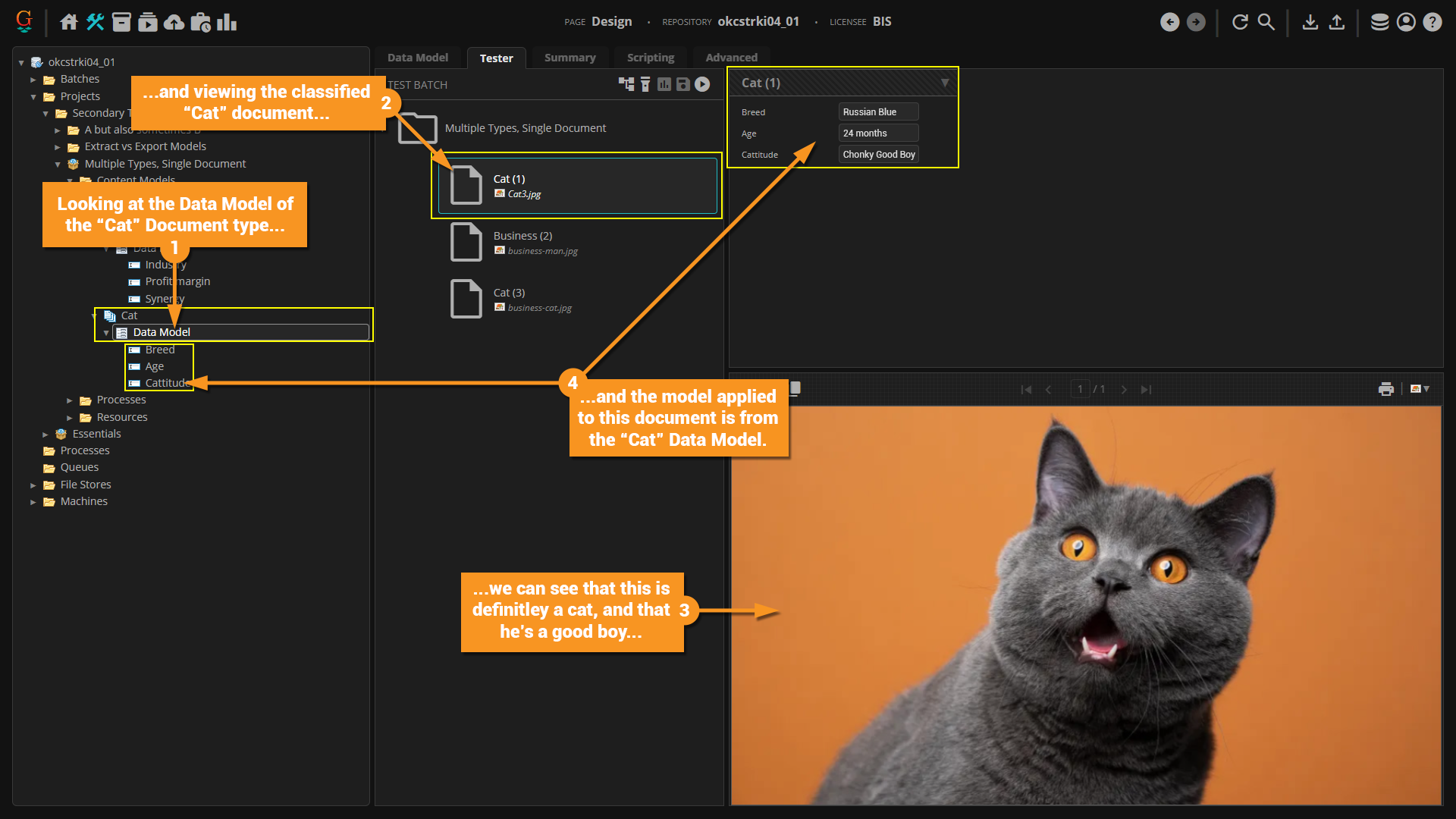
Task: Click the refresh icon in top bar
Action: tap(1240, 22)
